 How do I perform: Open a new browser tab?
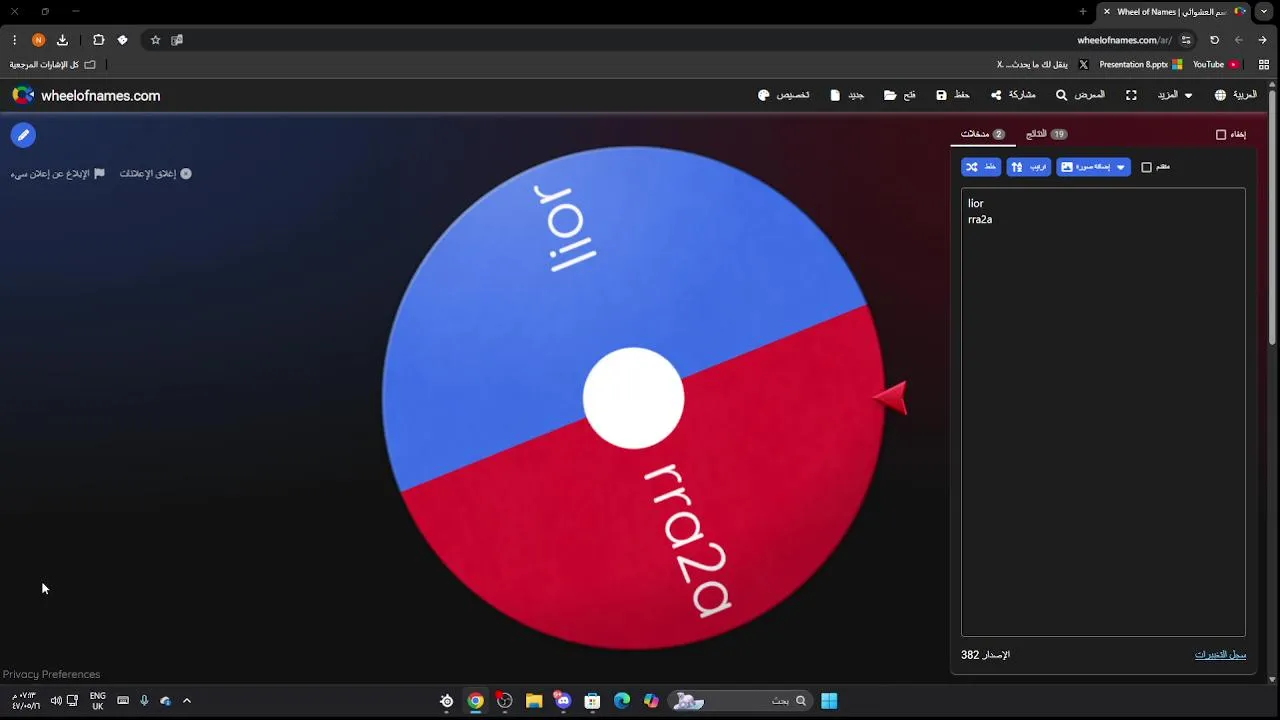pyautogui.click(x=1083, y=12)
